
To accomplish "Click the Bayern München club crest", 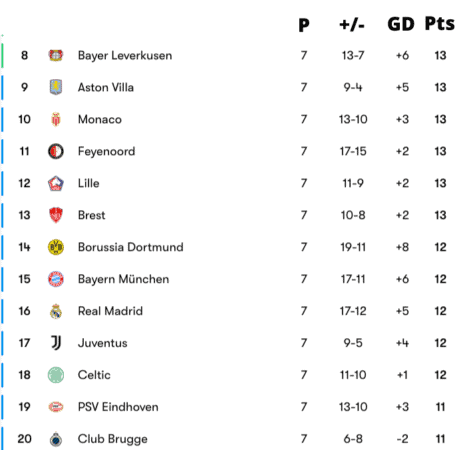I will click(56, 279).
